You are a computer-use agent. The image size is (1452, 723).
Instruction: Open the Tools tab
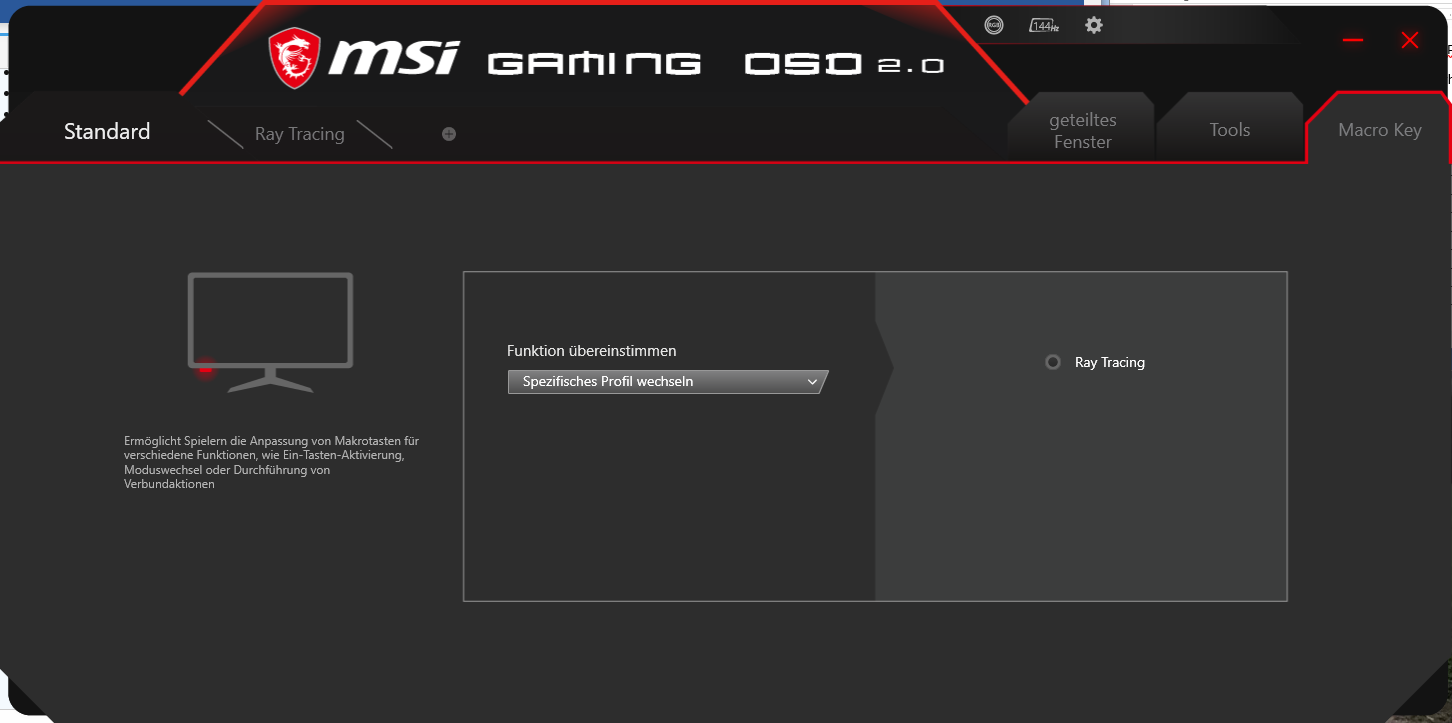click(1230, 130)
